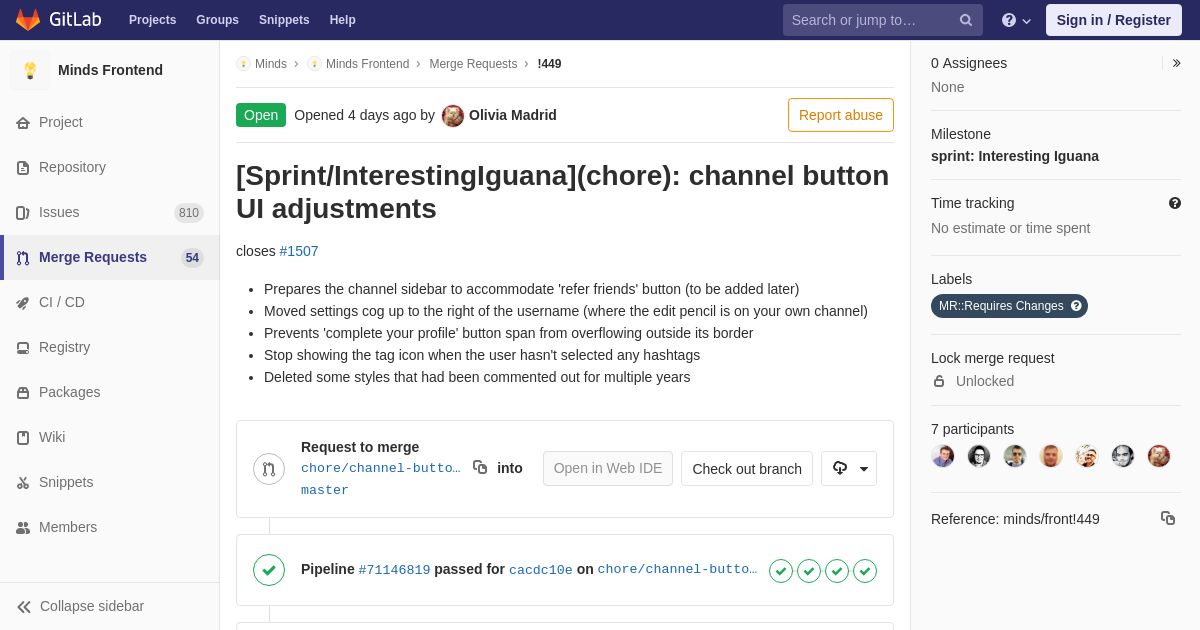The height and width of the screenshot is (630, 1200).
Task: Open commit cacdc10e link
Action: [541, 570]
